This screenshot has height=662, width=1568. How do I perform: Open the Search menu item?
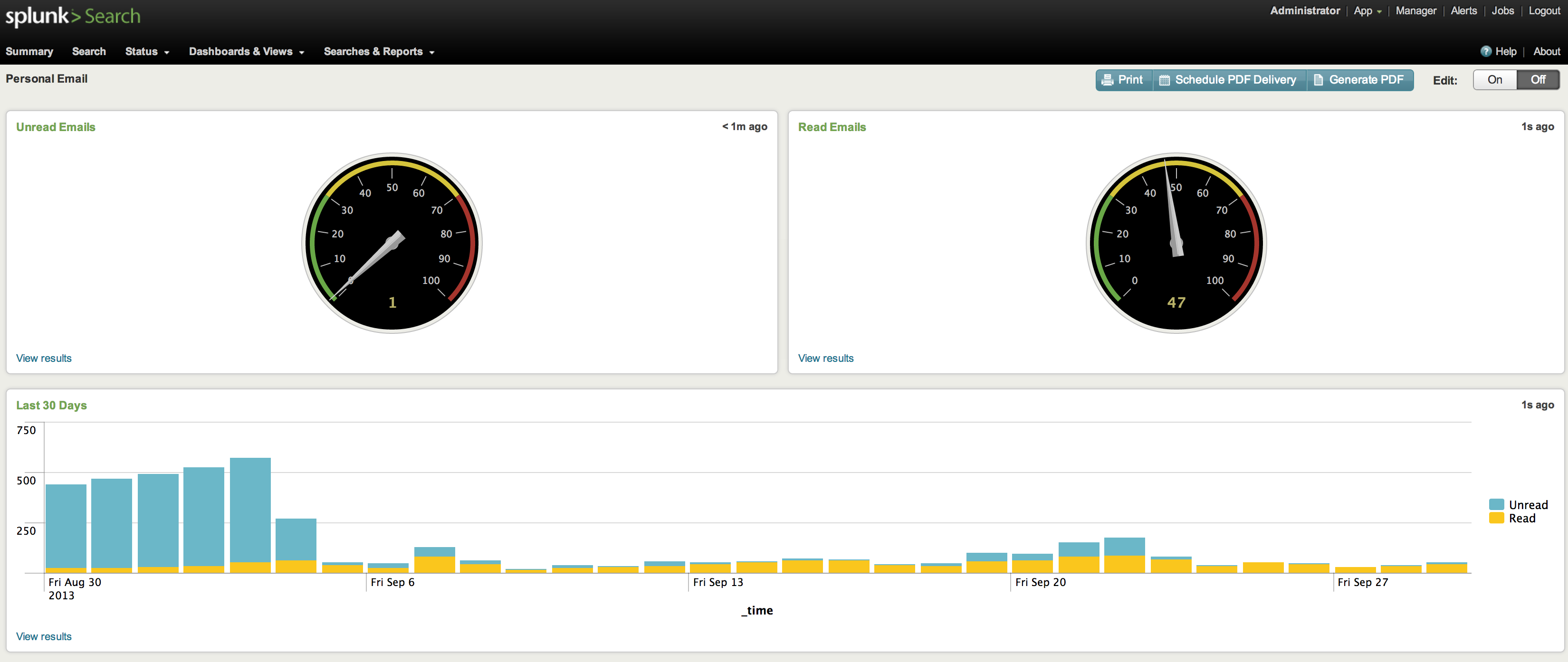click(89, 52)
